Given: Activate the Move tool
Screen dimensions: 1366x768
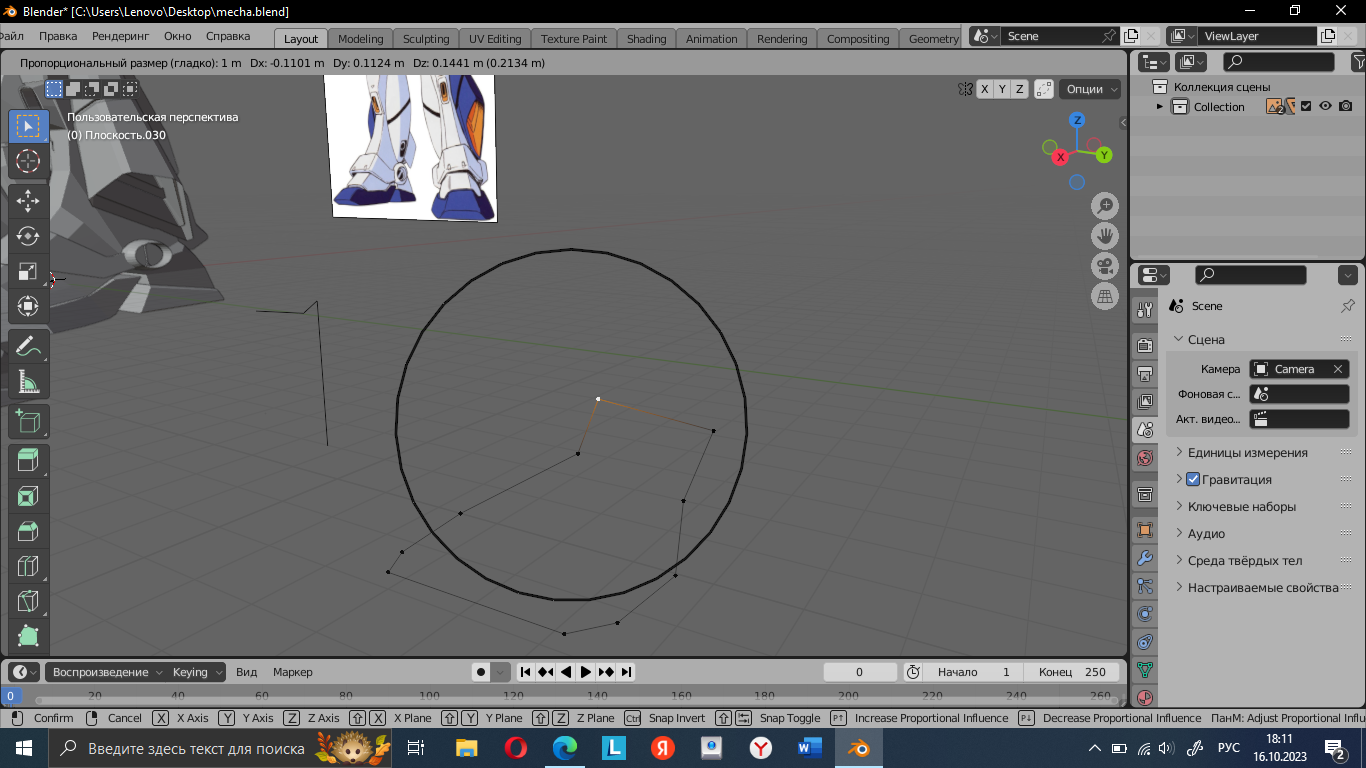Looking at the screenshot, I should [28, 201].
